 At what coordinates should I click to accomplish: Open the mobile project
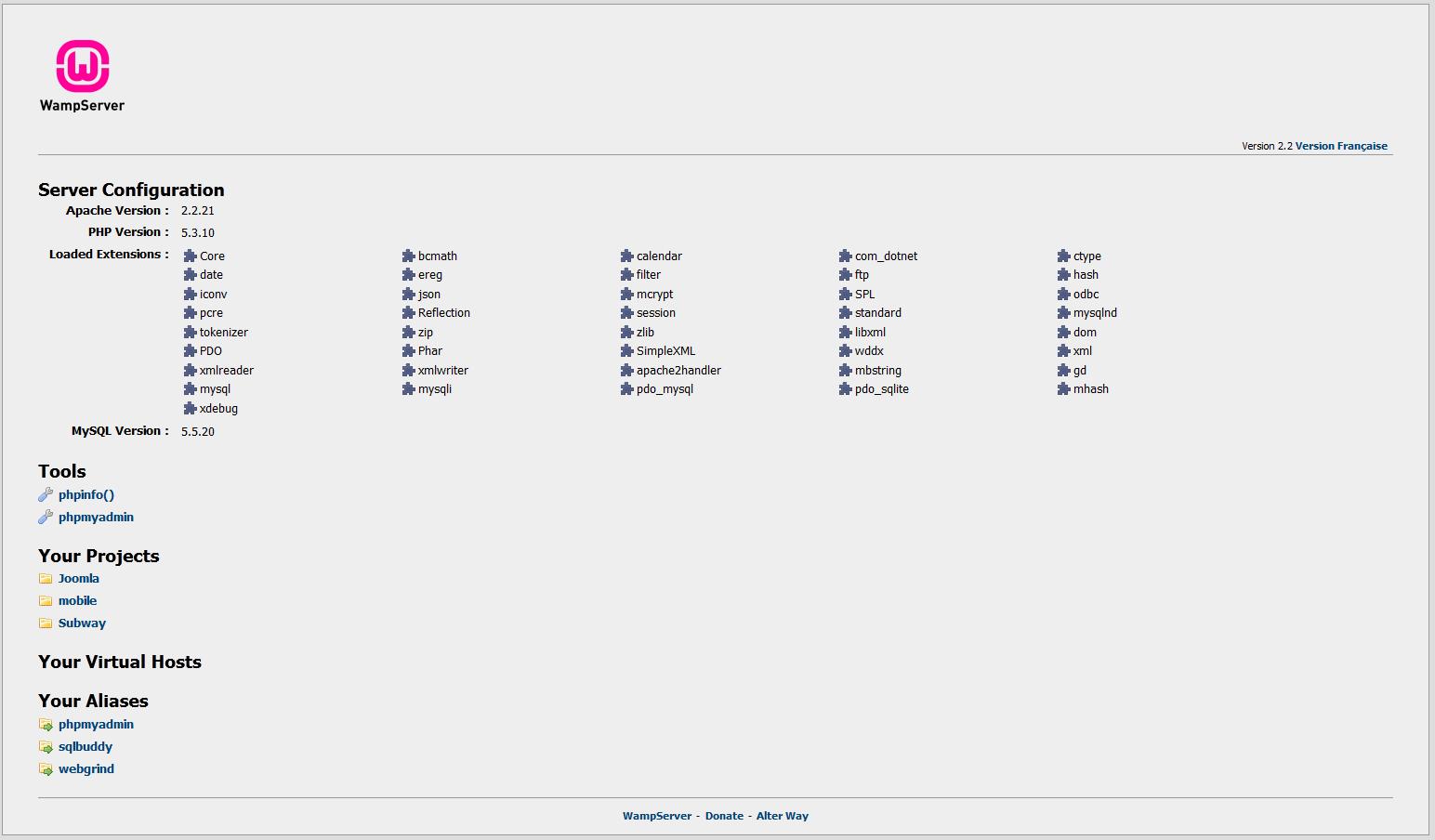click(x=78, y=600)
